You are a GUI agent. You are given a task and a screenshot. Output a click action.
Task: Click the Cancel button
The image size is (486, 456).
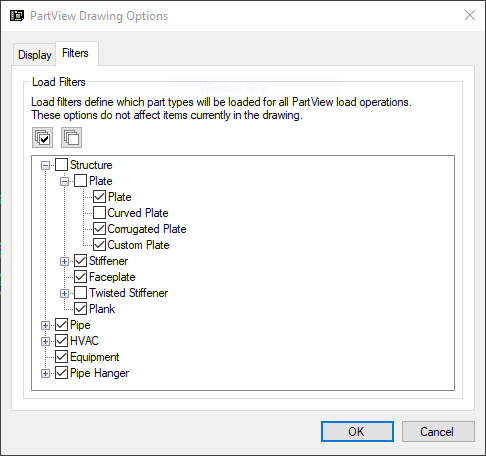tap(438, 432)
